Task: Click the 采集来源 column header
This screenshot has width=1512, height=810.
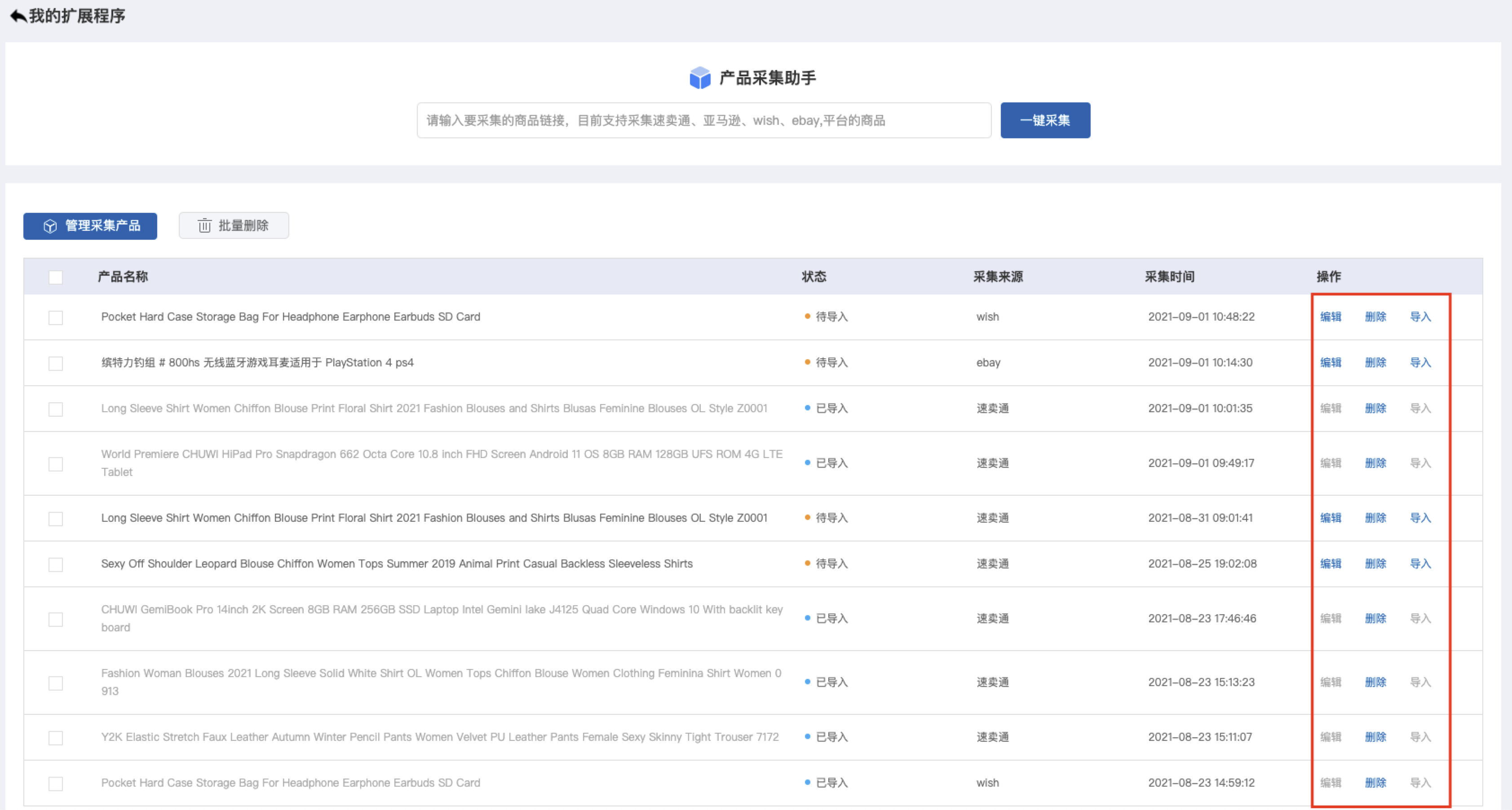Action: [x=998, y=277]
